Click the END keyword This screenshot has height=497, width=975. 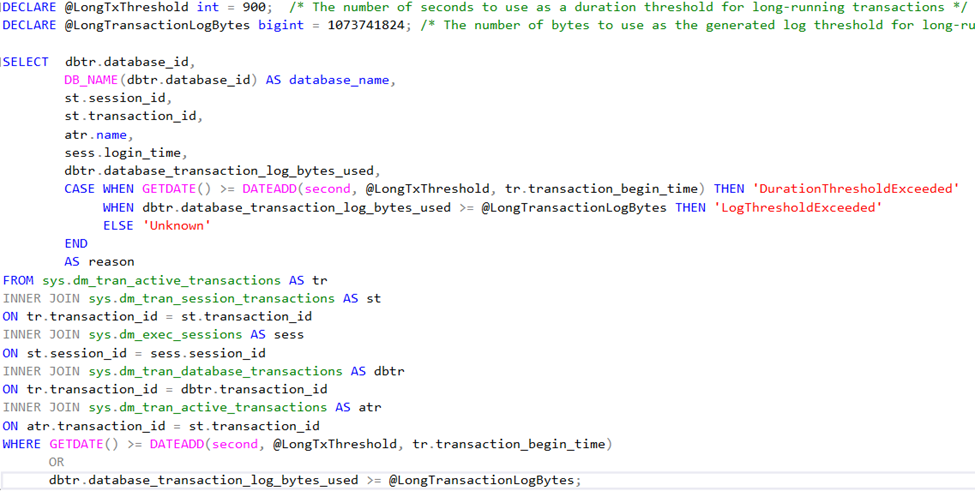point(76,243)
